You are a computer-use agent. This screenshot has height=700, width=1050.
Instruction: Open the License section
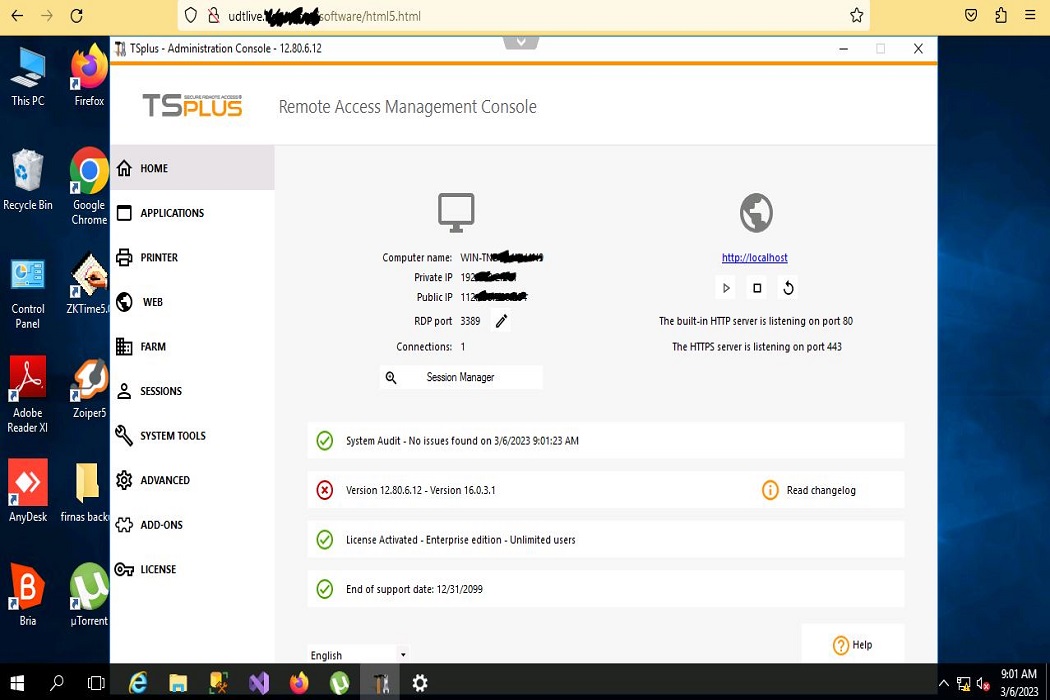[x=158, y=570]
